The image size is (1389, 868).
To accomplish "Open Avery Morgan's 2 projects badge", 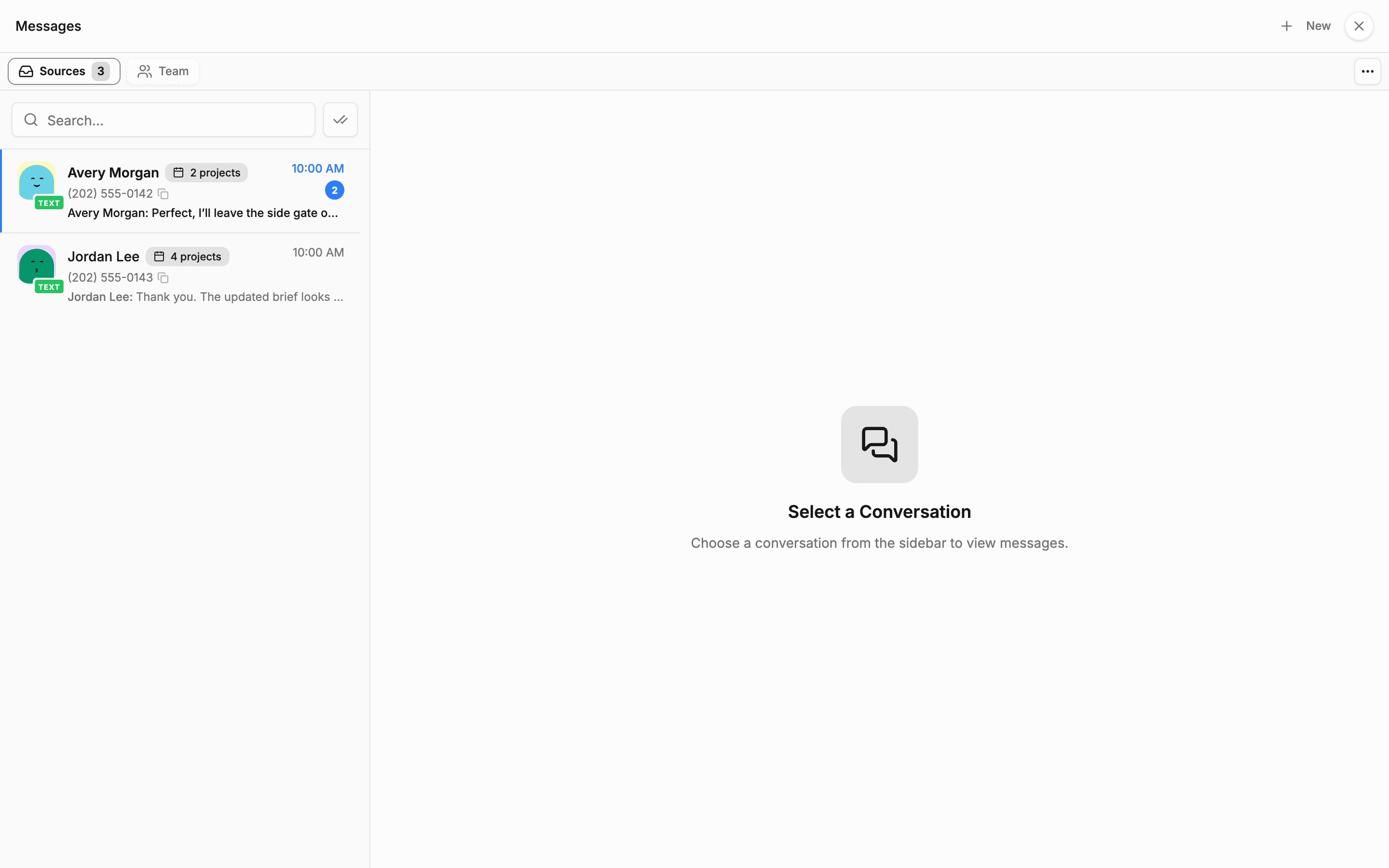I will point(206,173).
